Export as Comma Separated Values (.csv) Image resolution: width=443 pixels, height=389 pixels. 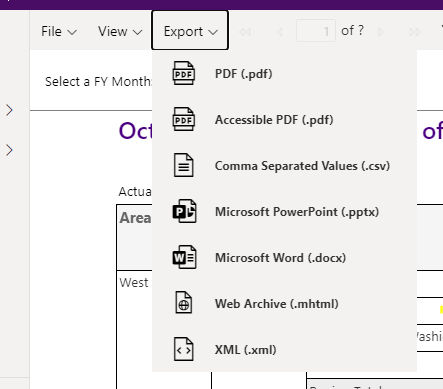(x=284, y=165)
